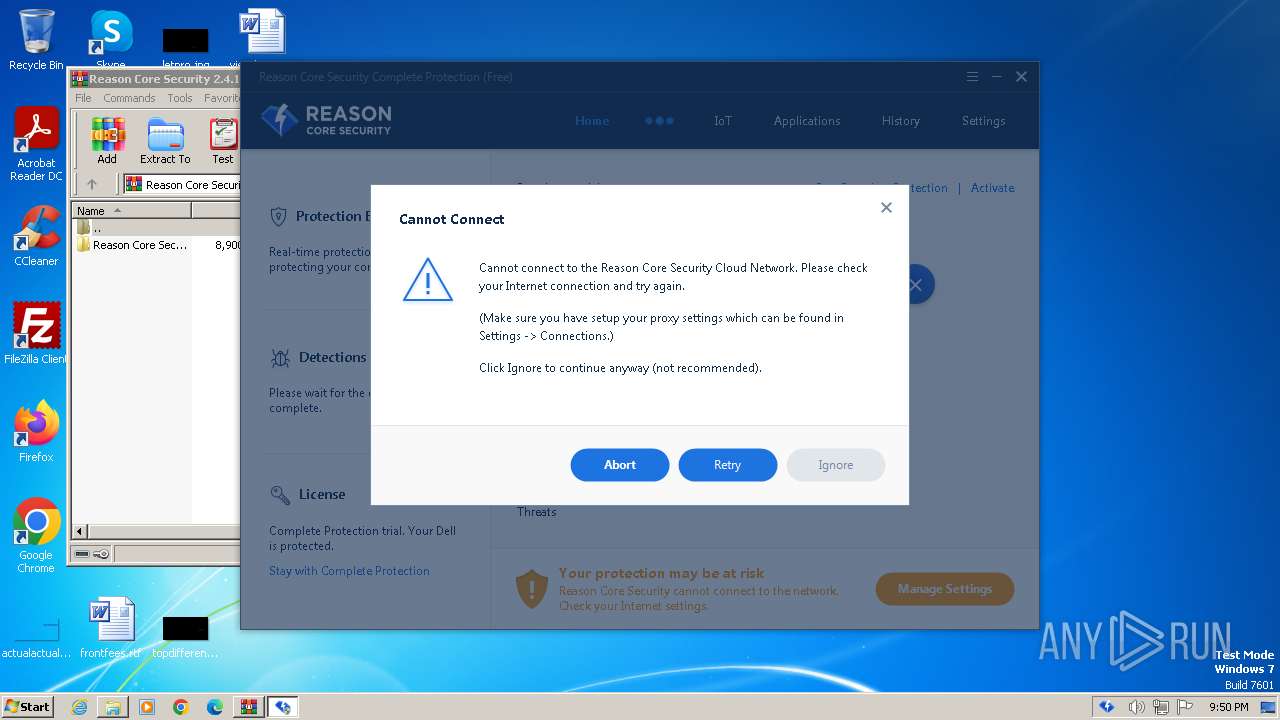Open the IoT tab
The image size is (1280, 720).
coord(723,121)
